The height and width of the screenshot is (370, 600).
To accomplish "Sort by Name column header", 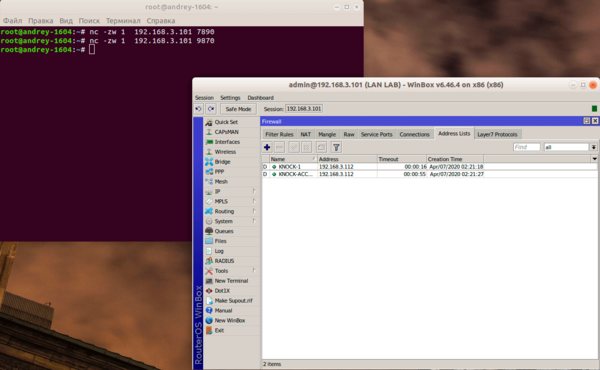I will click(293, 159).
